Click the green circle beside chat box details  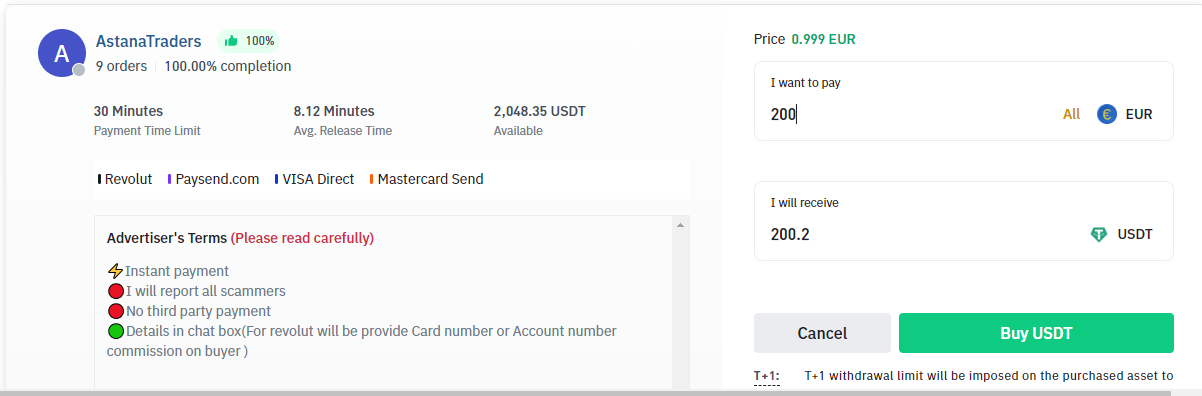coord(115,331)
